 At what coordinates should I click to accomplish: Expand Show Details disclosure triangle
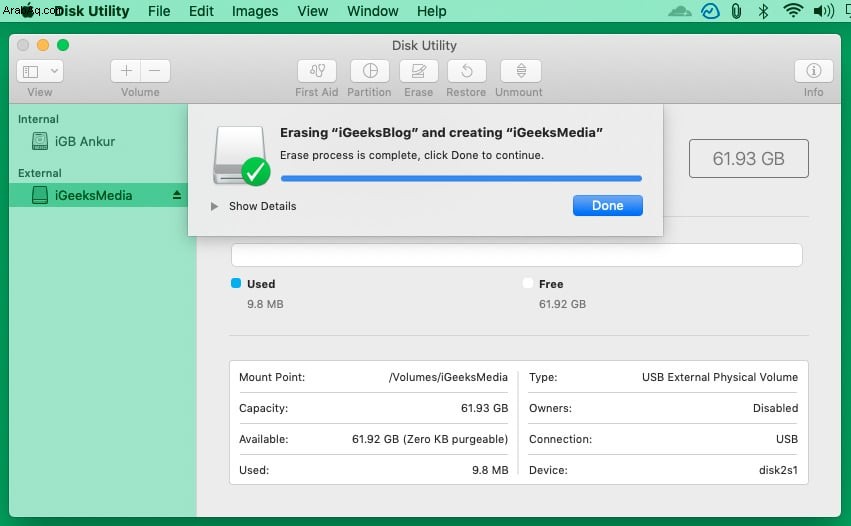click(x=214, y=206)
